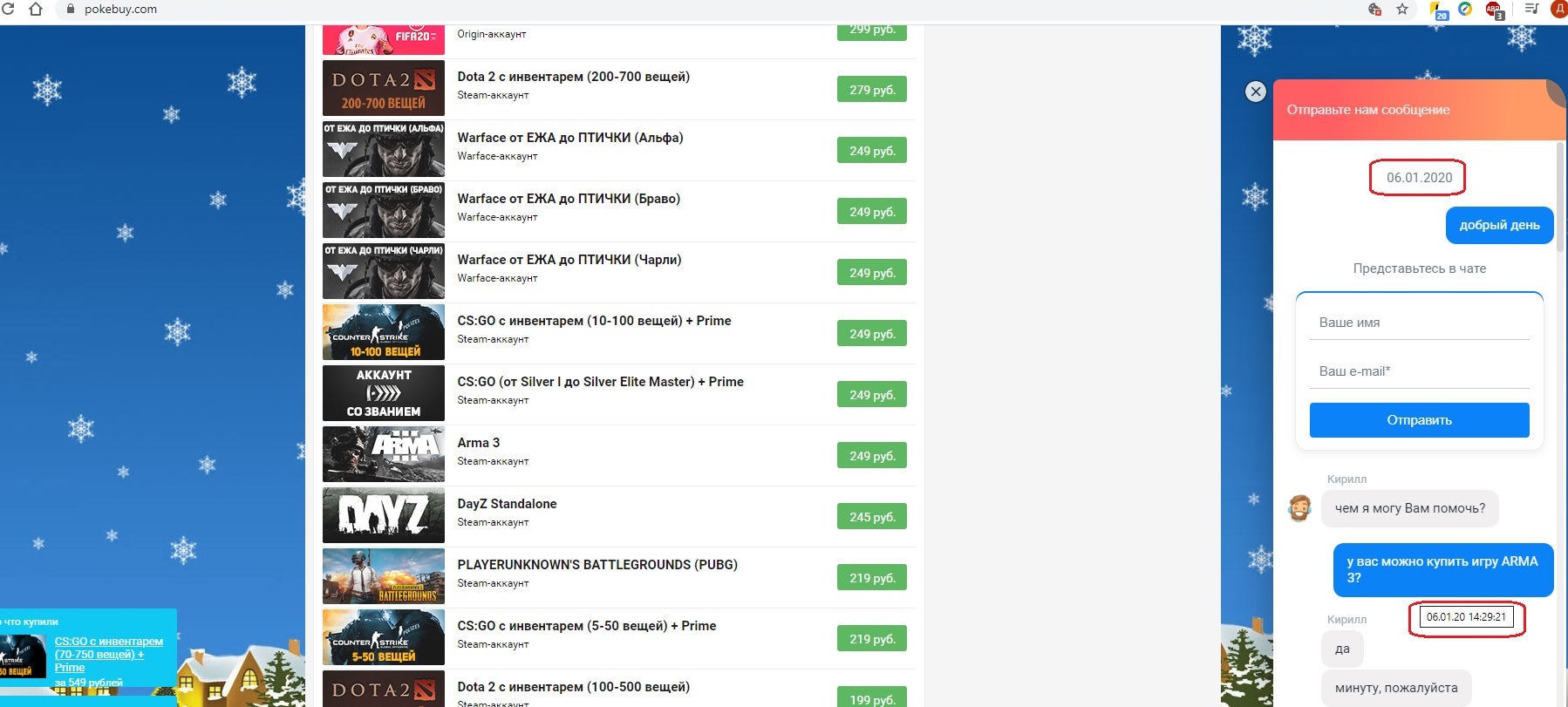The height and width of the screenshot is (707, 1568).
Task: Buy Arma 3 for 249 руб.
Action: (872, 456)
